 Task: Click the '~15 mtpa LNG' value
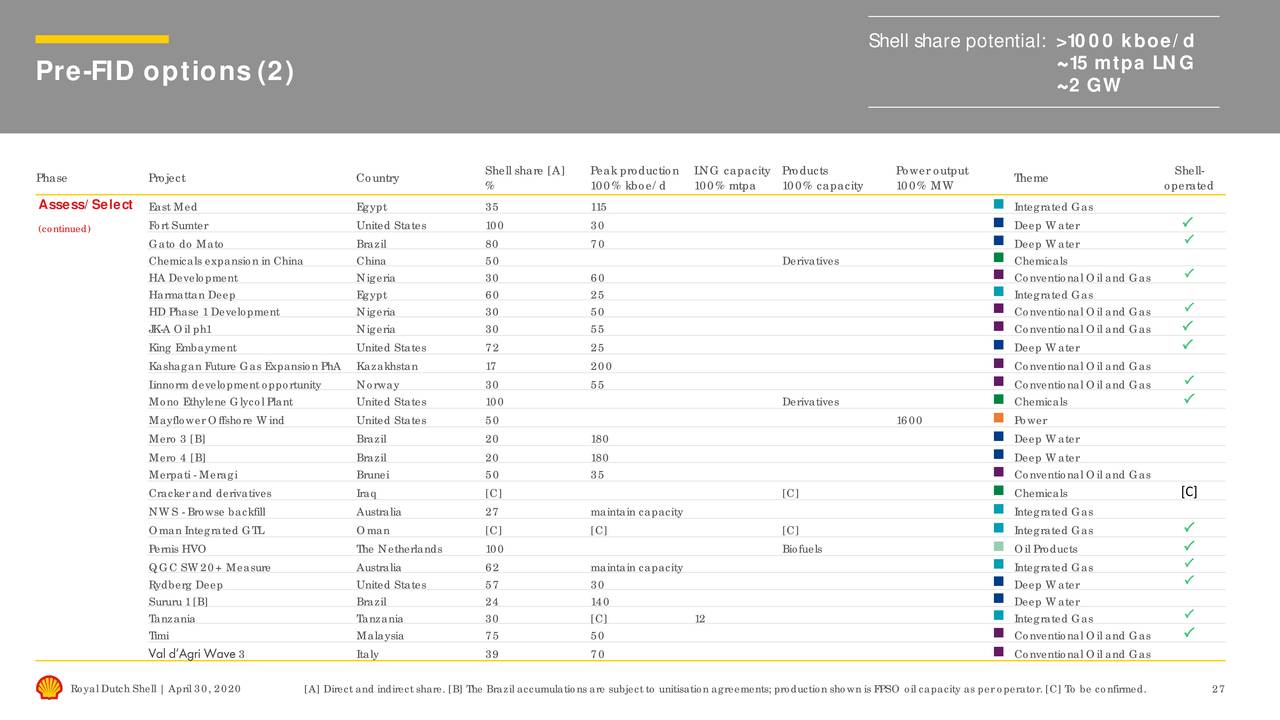click(1125, 64)
